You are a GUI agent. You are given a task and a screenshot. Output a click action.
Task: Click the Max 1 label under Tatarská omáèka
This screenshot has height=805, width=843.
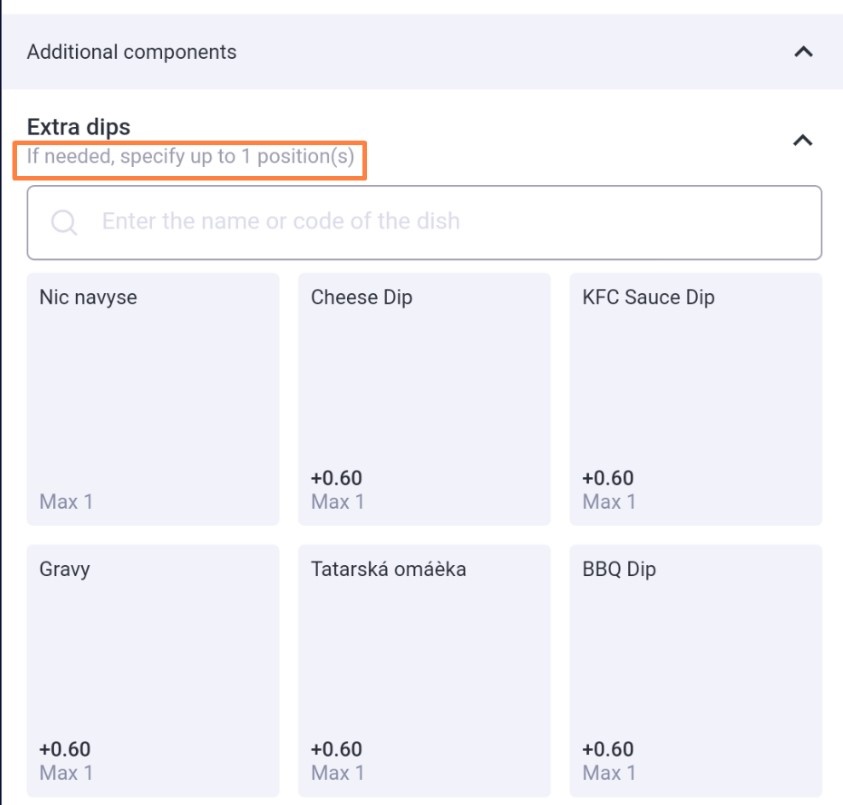[338, 773]
